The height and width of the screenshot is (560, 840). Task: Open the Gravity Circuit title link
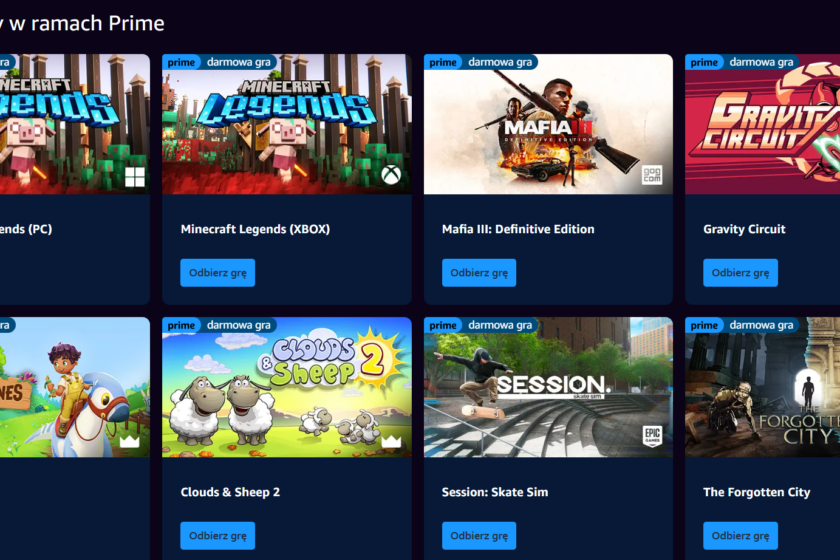point(744,229)
